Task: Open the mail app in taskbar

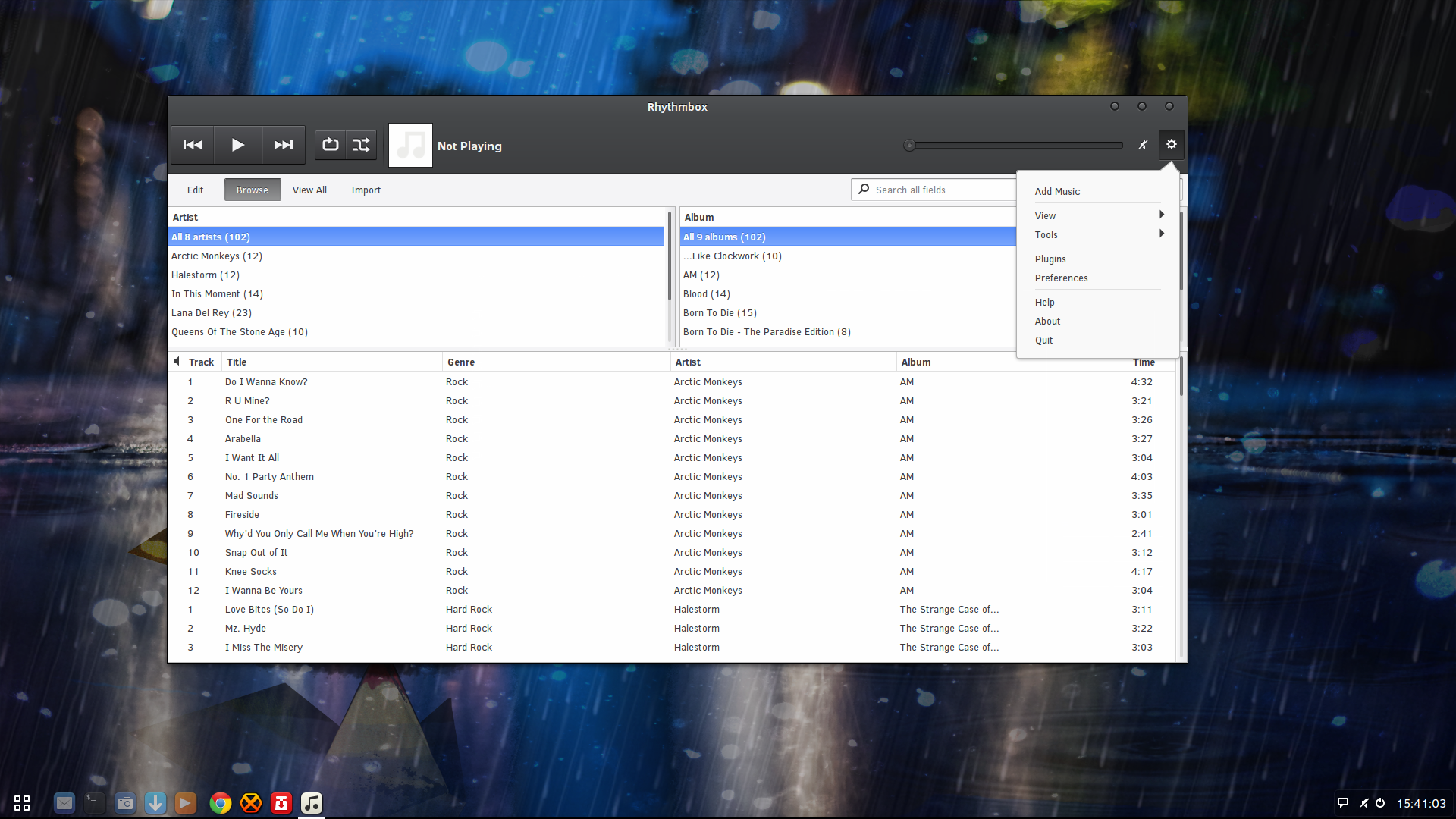Action: coord(64,802)
